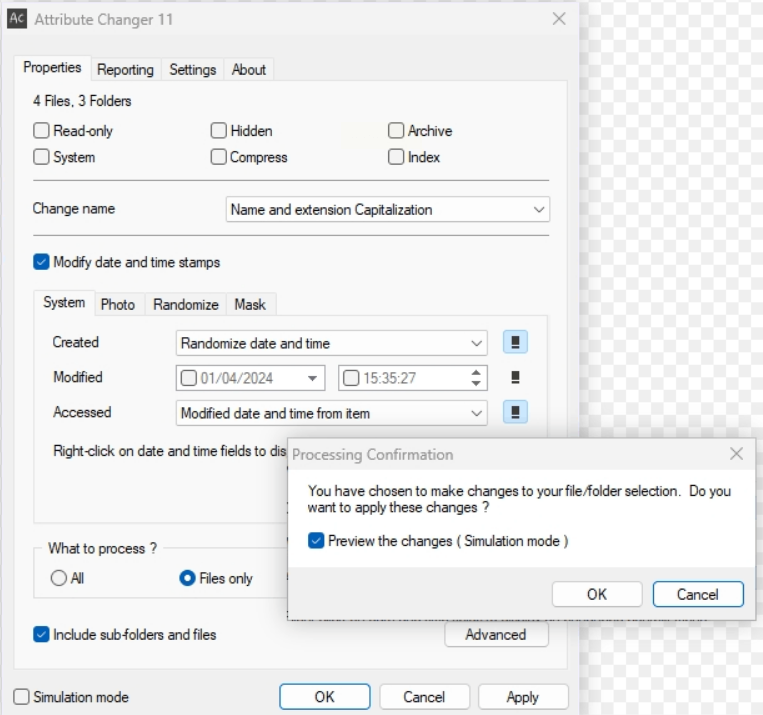Select the All radio button

point(59,578)
